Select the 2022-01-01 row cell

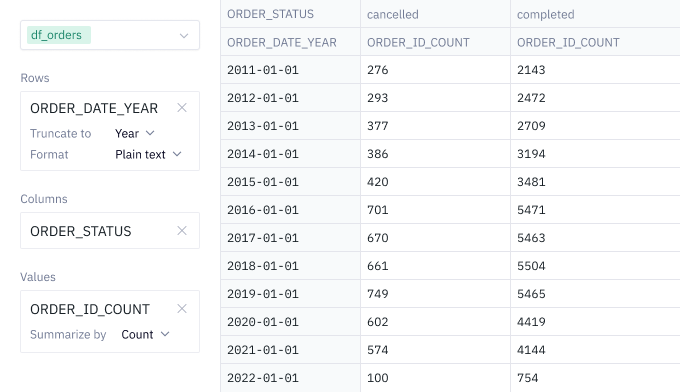[x=291, y=378]
